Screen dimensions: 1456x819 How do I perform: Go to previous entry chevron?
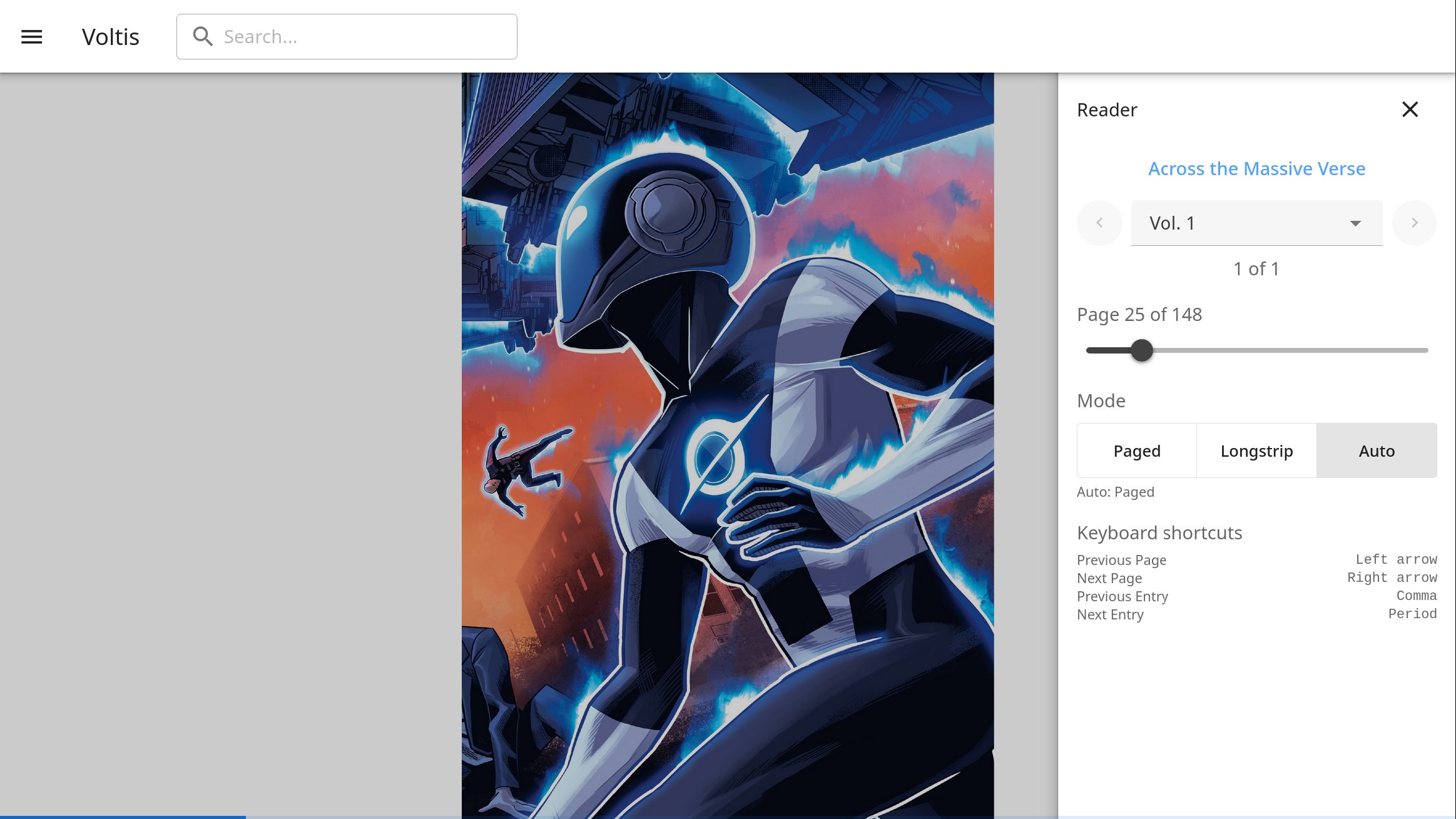pyautogui.click(x=1099, y=223)
